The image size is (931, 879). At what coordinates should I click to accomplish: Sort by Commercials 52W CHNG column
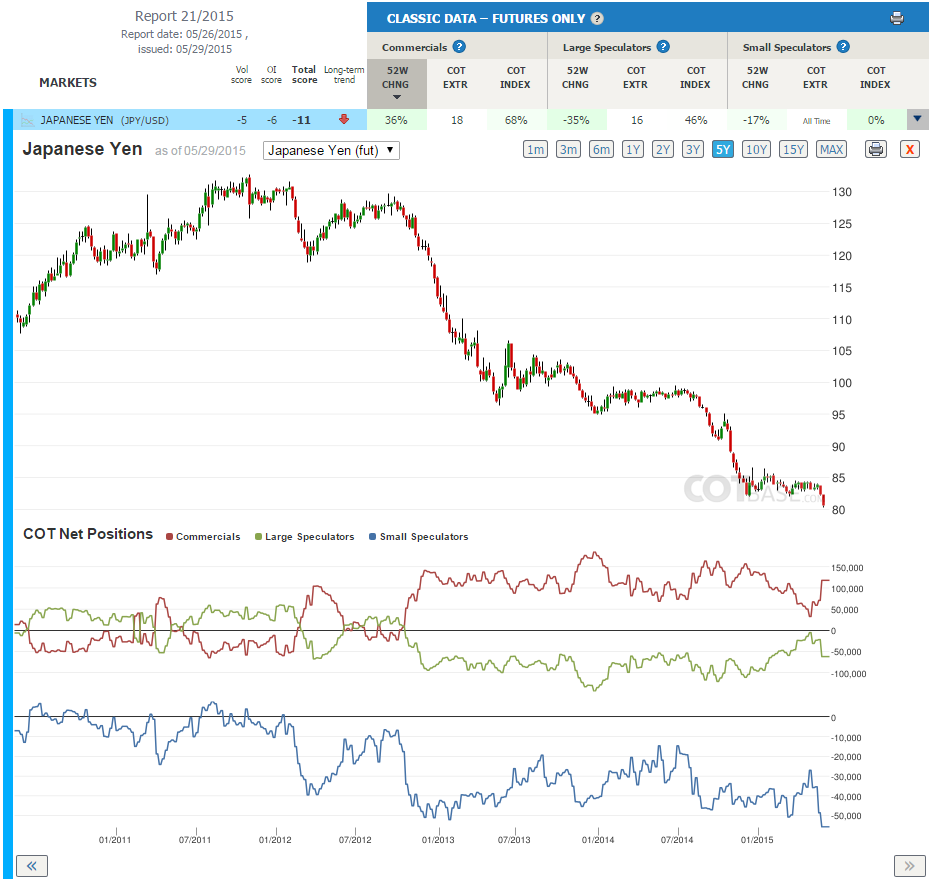point(397,83)
